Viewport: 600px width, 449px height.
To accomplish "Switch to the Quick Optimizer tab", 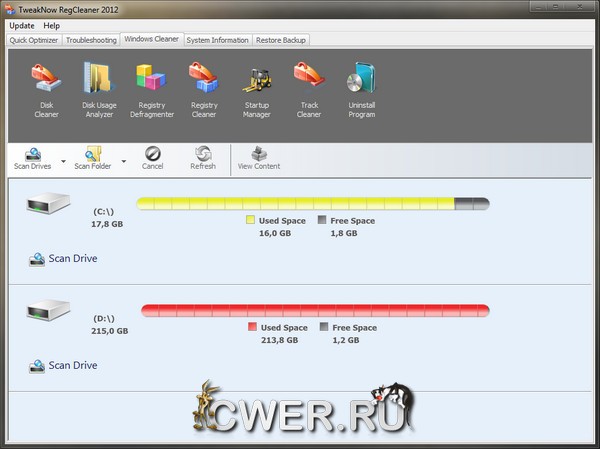I will click(x=34, y=40).
